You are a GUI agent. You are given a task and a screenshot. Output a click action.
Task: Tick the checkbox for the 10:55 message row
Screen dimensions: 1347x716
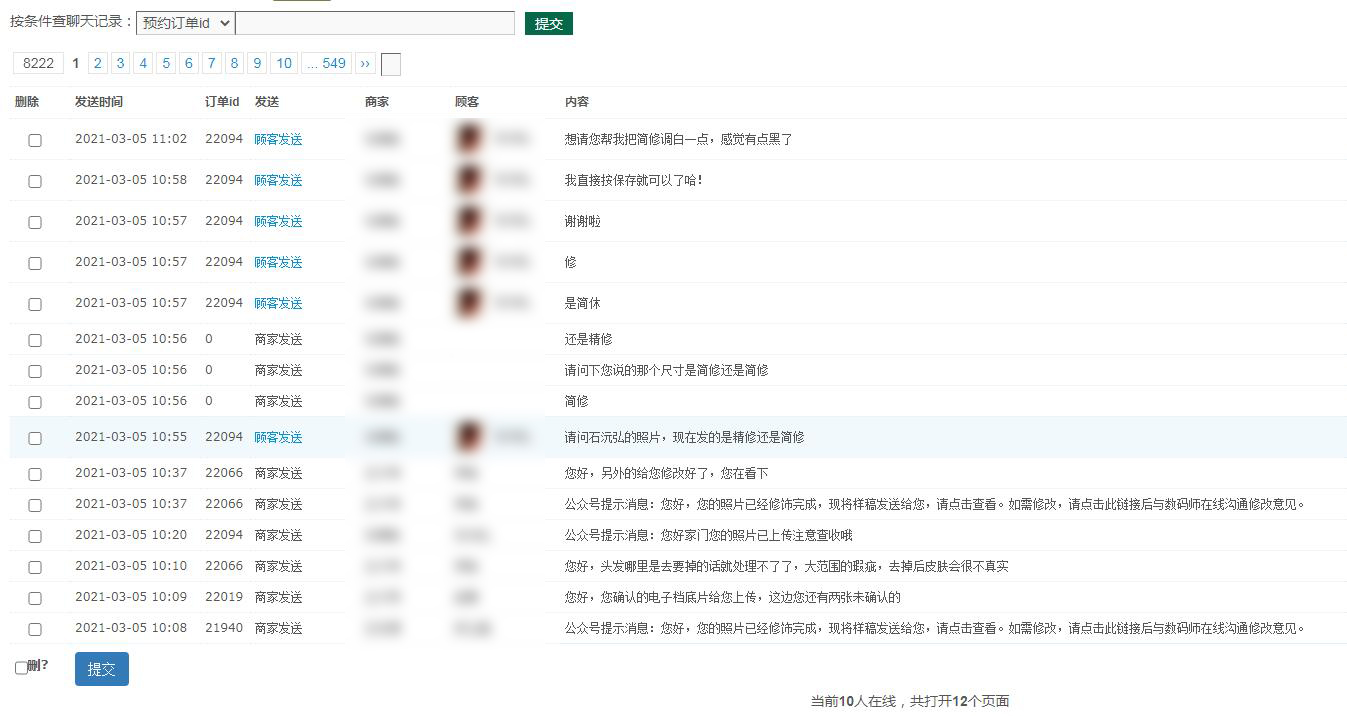35,438
